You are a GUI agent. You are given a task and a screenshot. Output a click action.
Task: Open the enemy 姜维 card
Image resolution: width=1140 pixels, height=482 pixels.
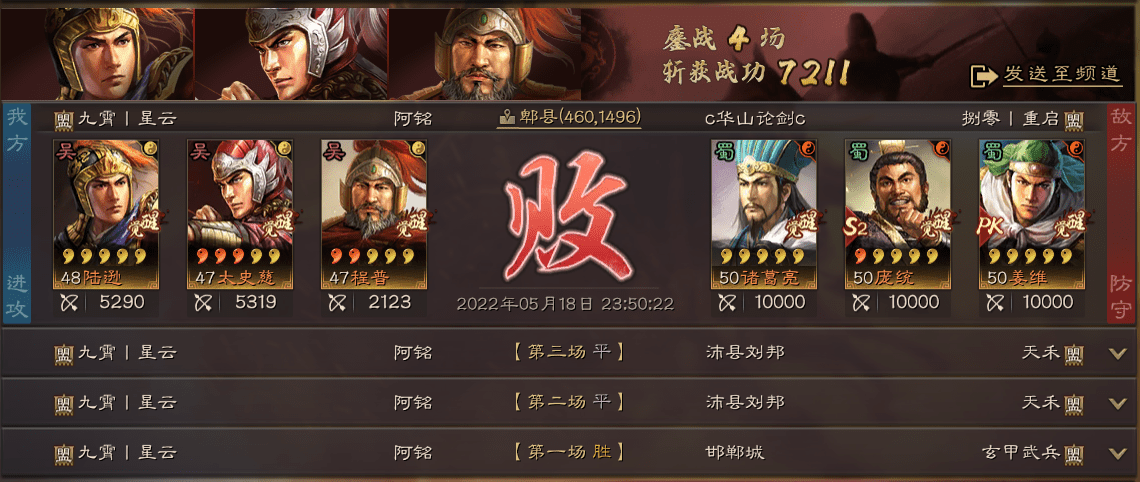point(1032,214)
